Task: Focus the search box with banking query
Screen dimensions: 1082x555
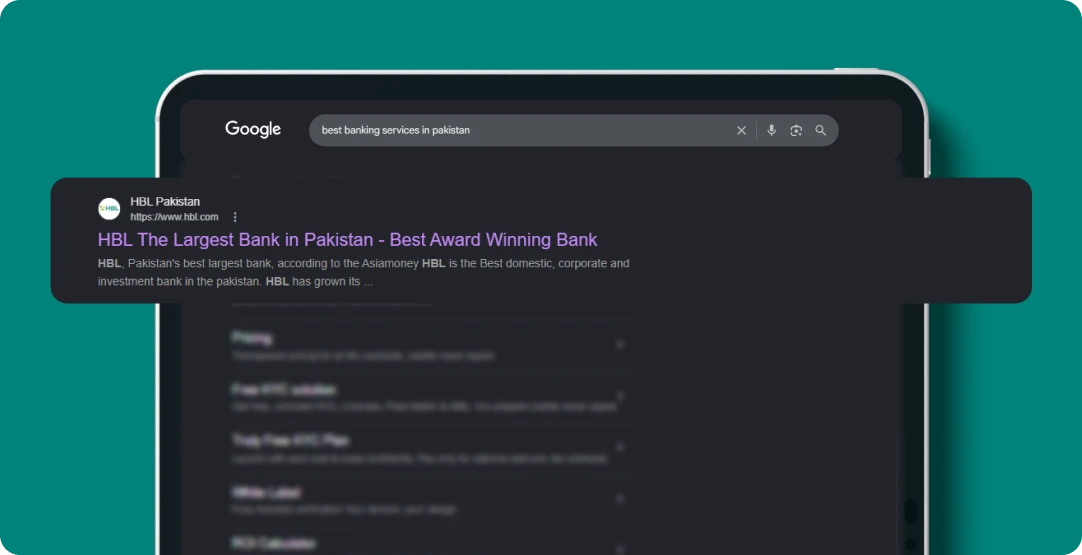Action: pos(573,130)
